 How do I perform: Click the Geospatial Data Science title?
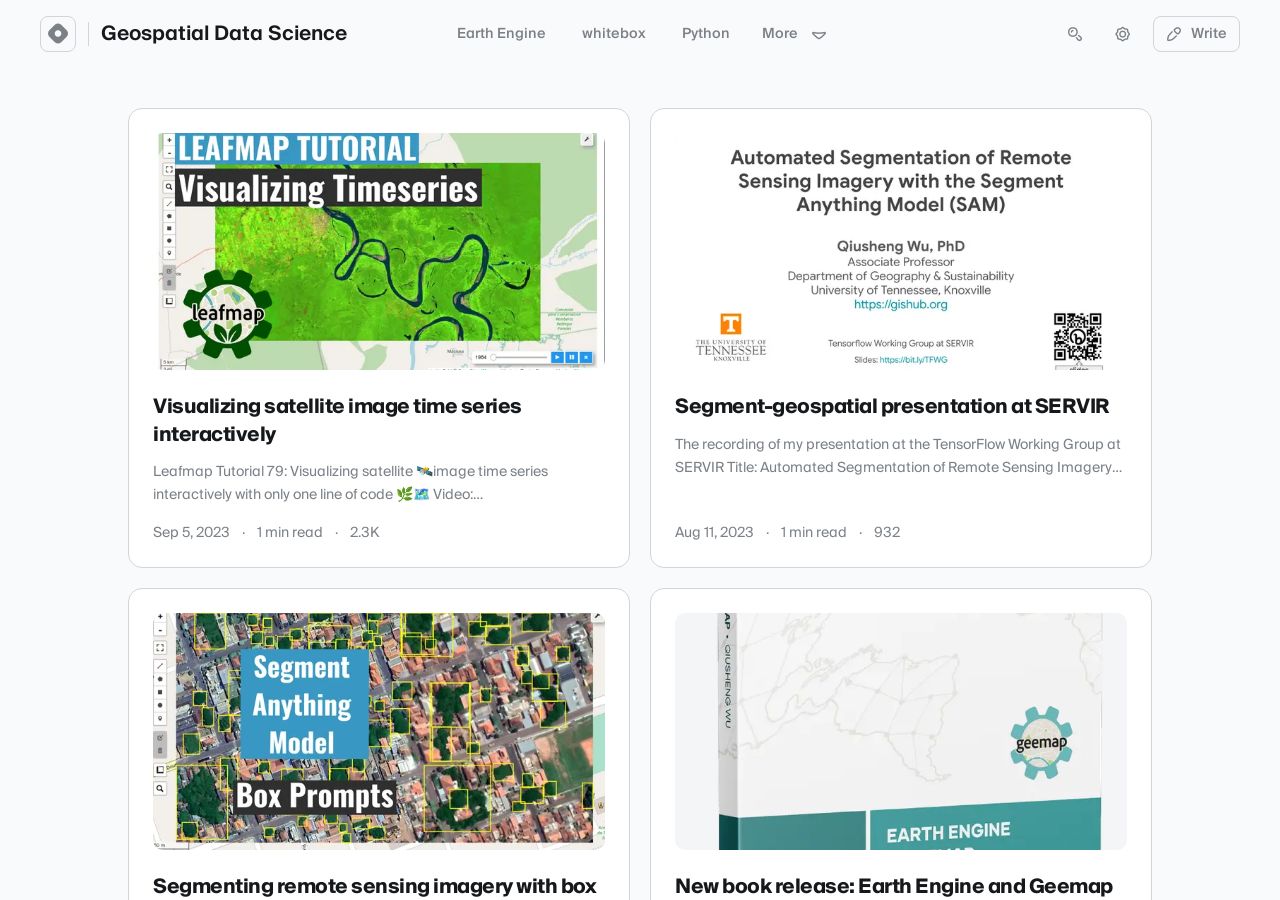[x=224, y=33]
